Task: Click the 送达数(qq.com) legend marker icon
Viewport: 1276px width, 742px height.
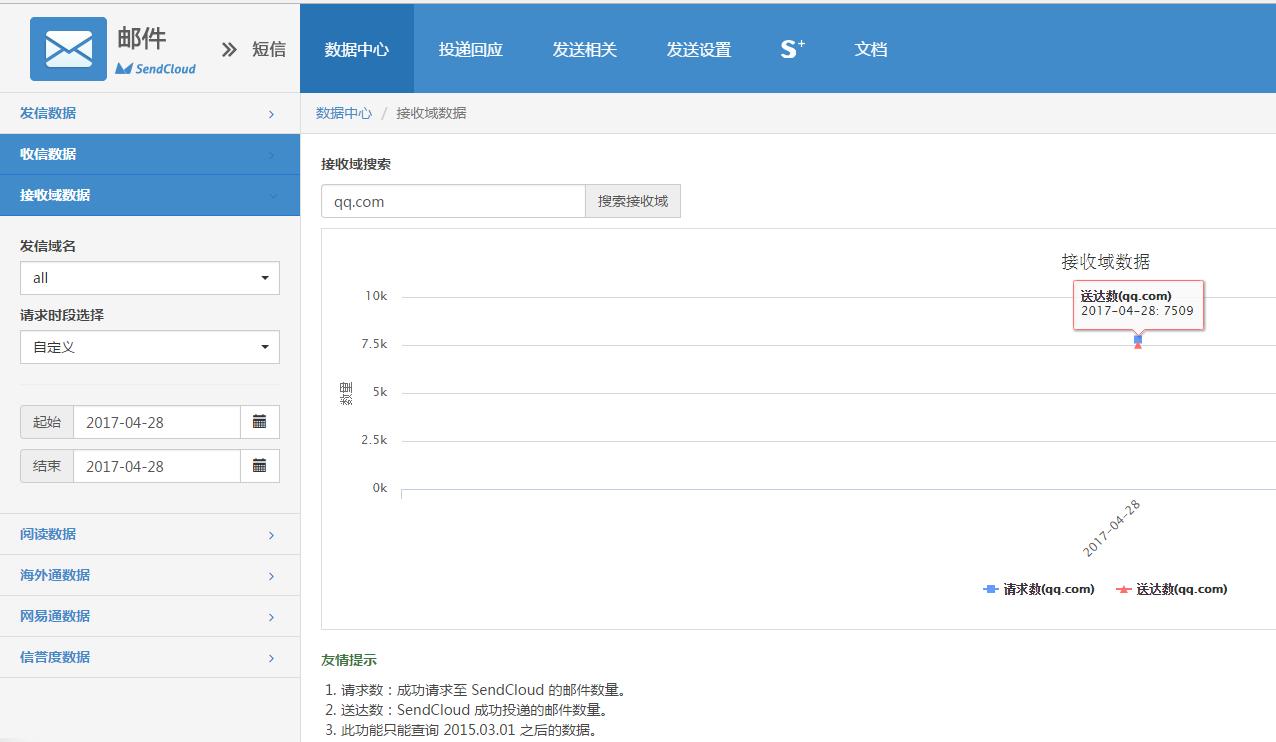Action: 1122,589
